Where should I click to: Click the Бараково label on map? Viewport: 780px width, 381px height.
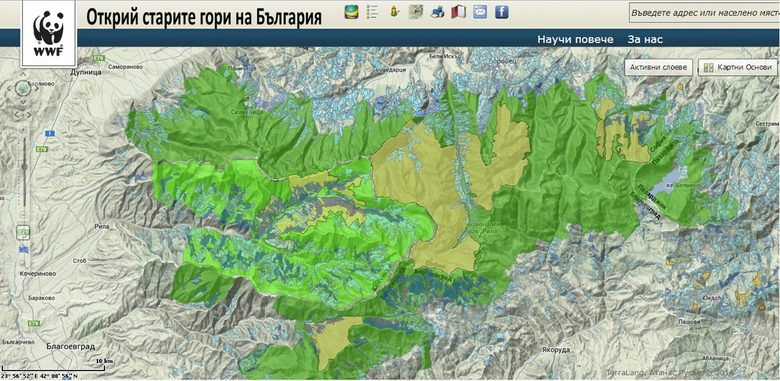42,298
